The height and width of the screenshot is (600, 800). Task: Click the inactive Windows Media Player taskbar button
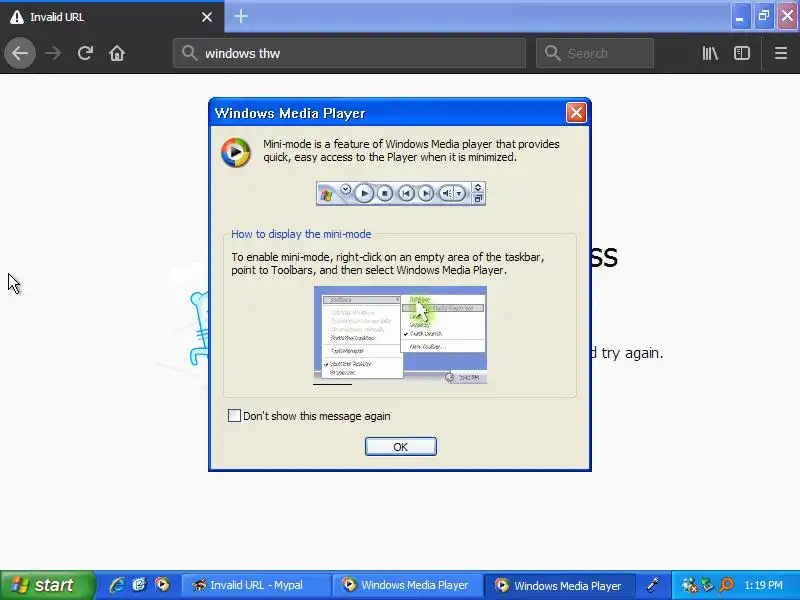(x=407, y=585)
